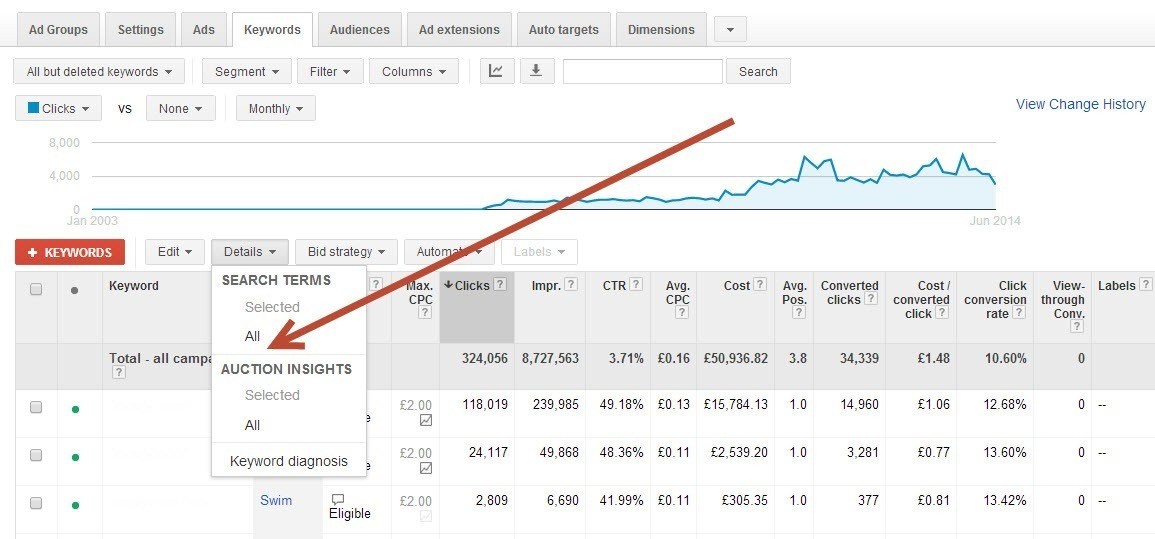
Task: Click the help icon next to CTR column
Action: 634,285
